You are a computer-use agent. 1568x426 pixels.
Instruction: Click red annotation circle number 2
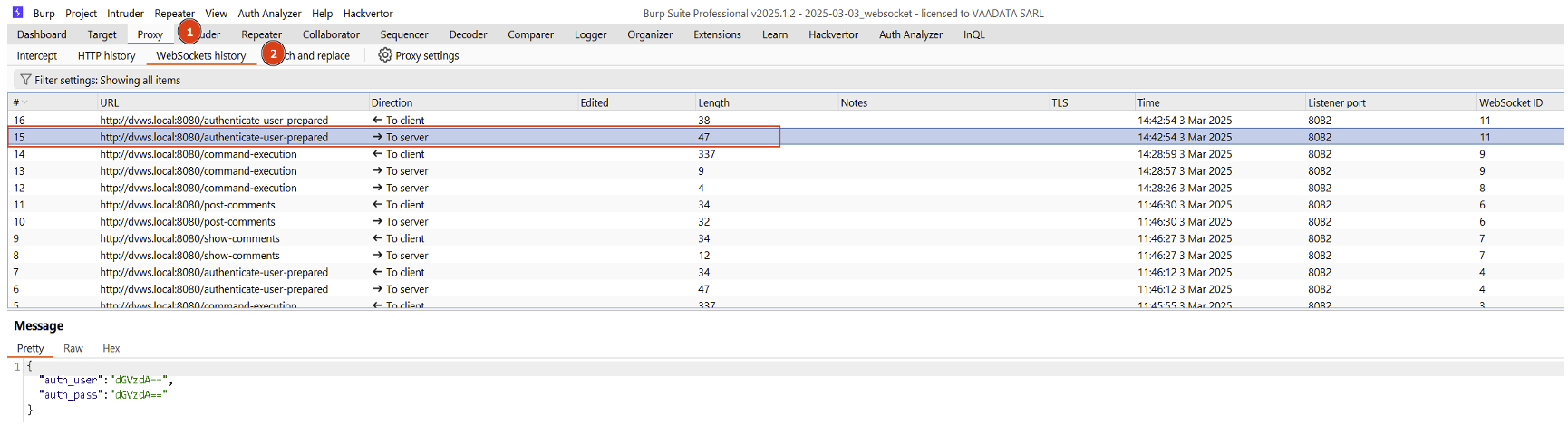(273, 53)
